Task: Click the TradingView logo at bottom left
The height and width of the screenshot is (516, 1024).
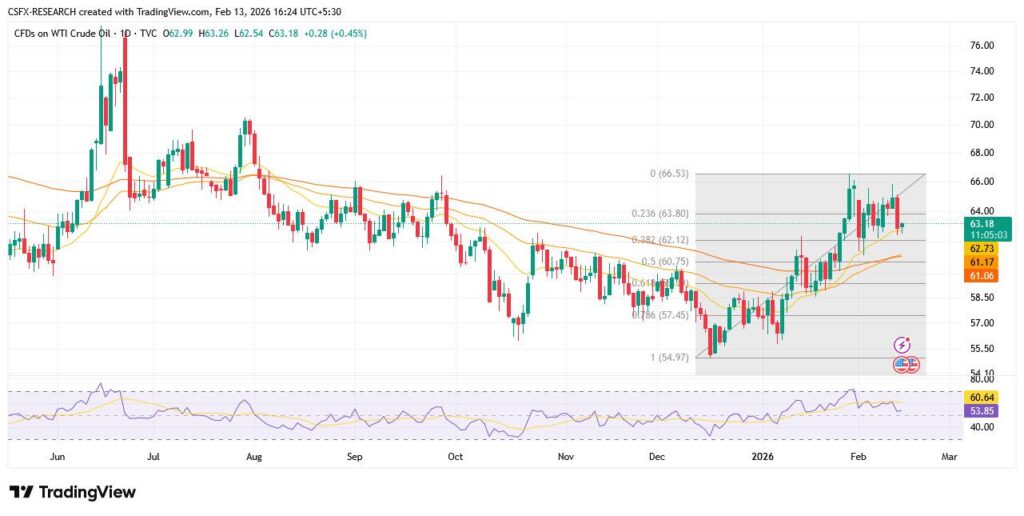Action: [x=72, y=492]
